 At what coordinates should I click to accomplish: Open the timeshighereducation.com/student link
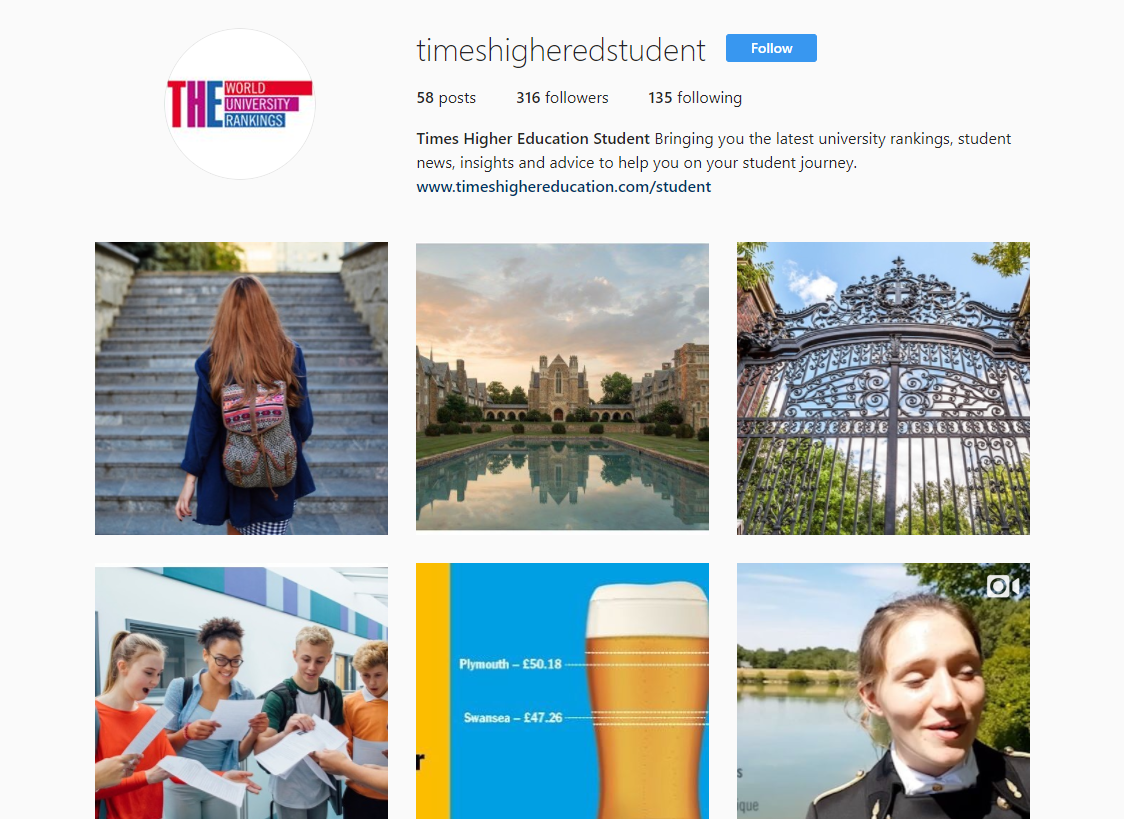tap(563, 186)
